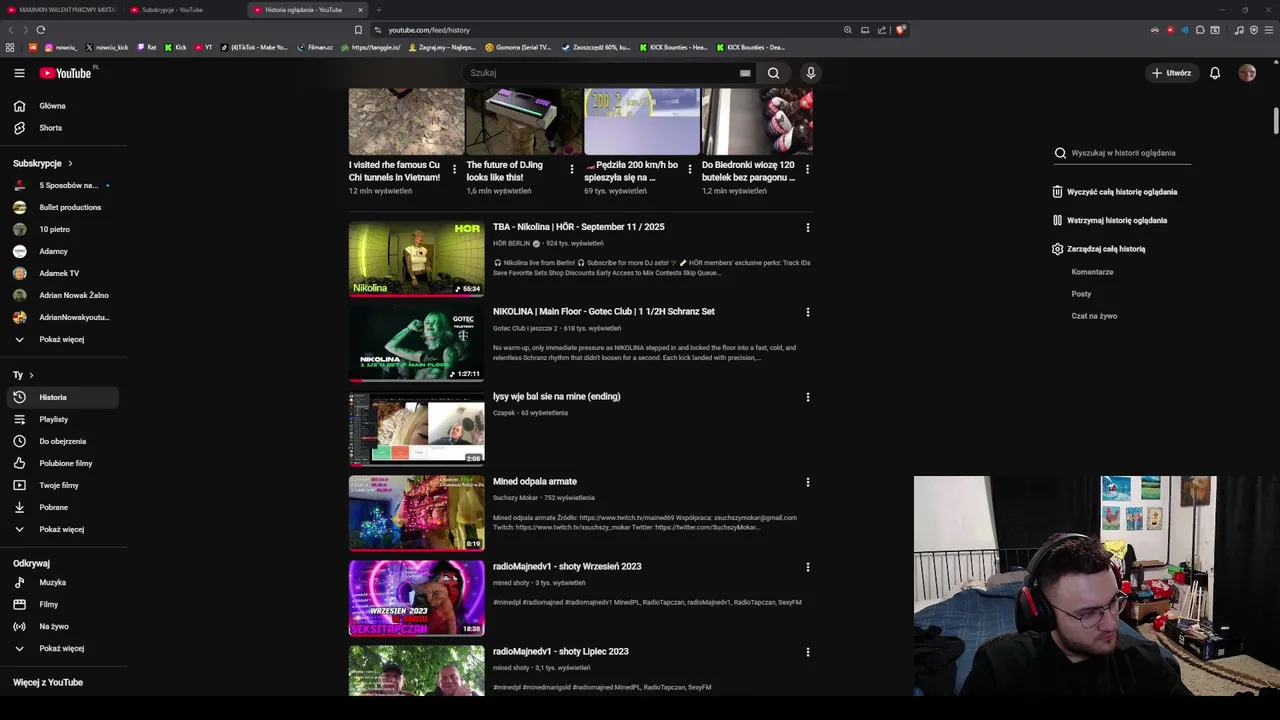Show more subscriptions with Pokaż więcej
Viewport: 1280px width, 720px height.
[x=63, y=339]
